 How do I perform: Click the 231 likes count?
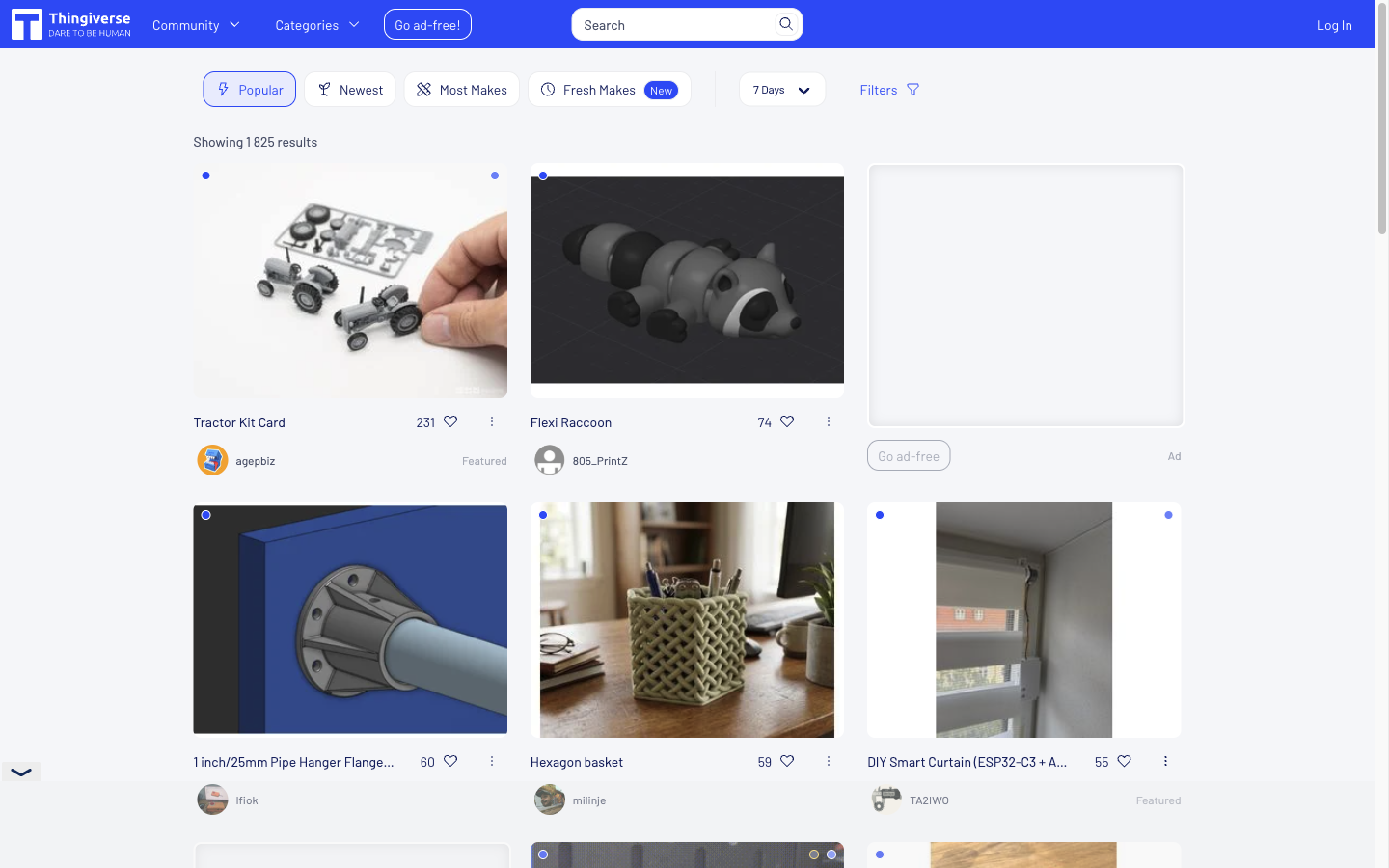425,422
